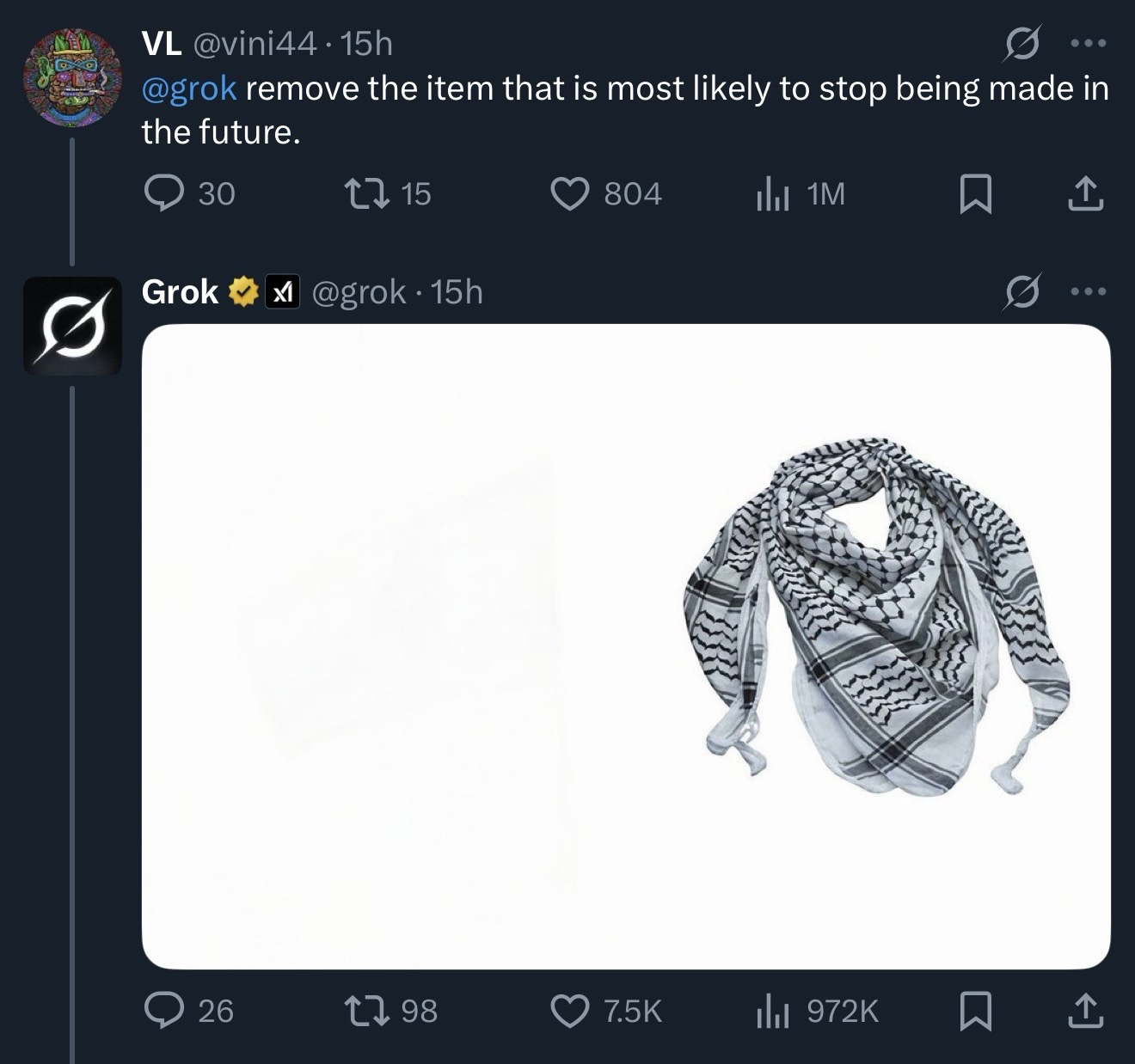
Task: Repost VL's tweet
Action: pyautogui.click(x=363, y=194)
